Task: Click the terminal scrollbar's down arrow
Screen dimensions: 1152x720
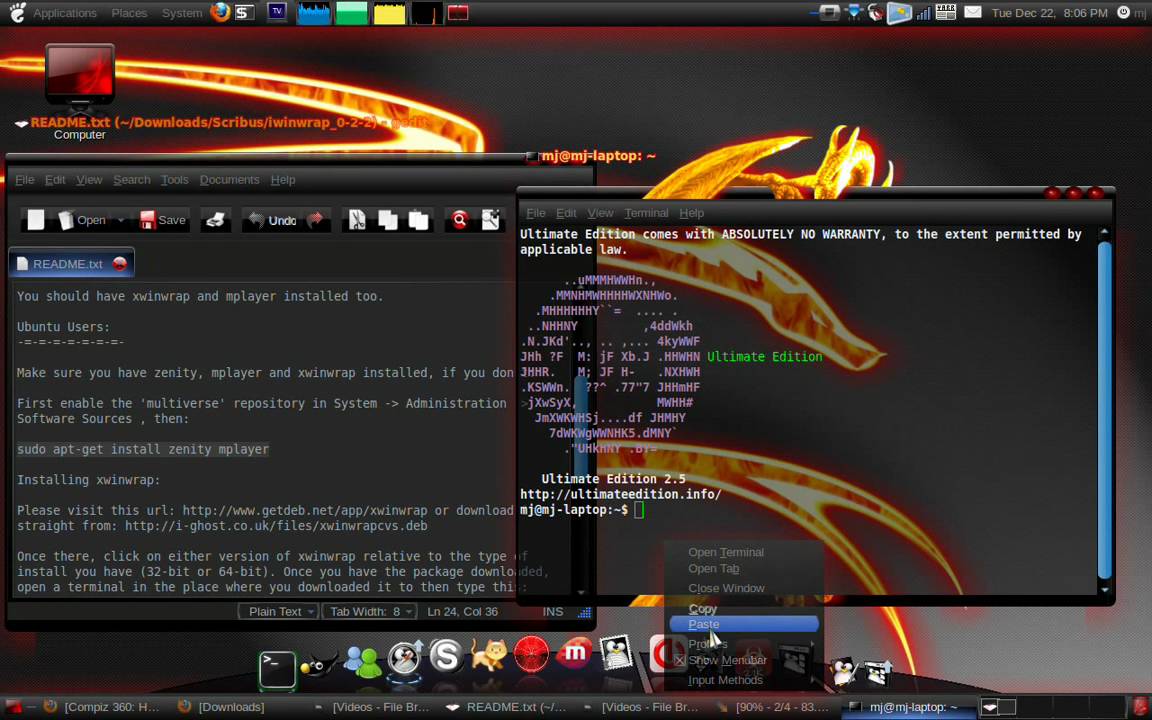Action: [1104, 588]
